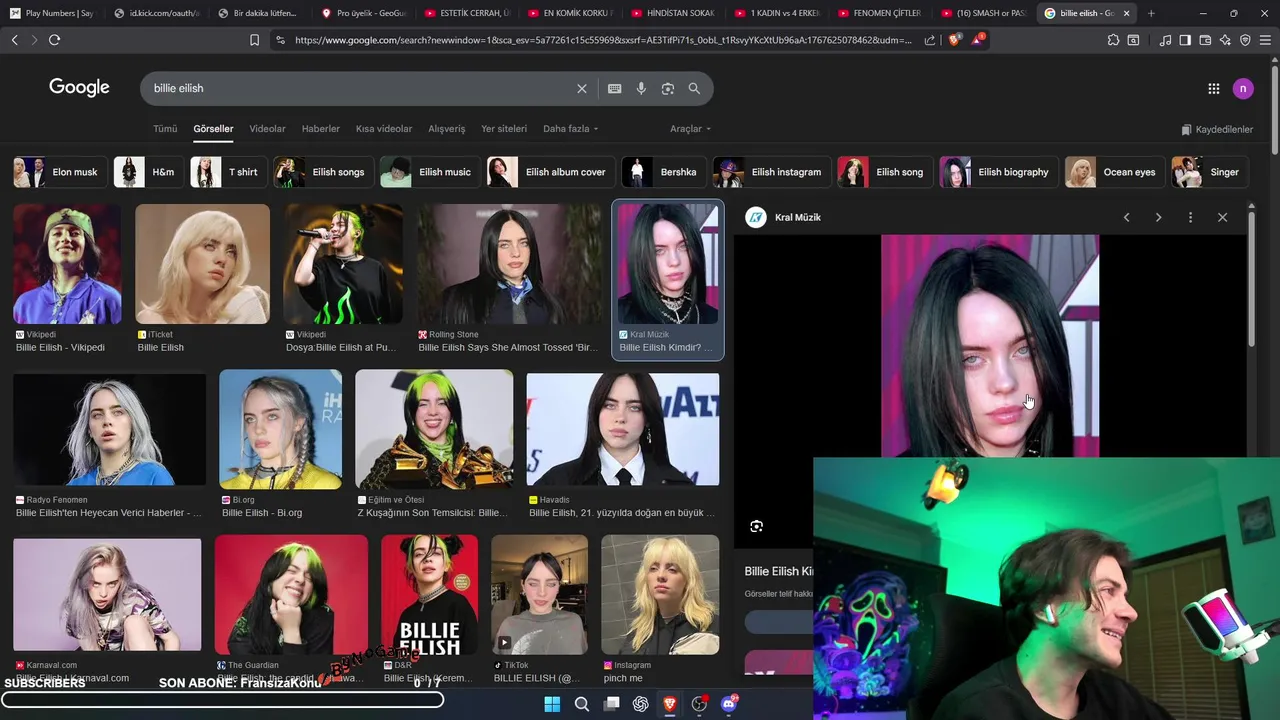Show previous image in preview panel
This screenshot has width=1280, height=720.
1126,217
